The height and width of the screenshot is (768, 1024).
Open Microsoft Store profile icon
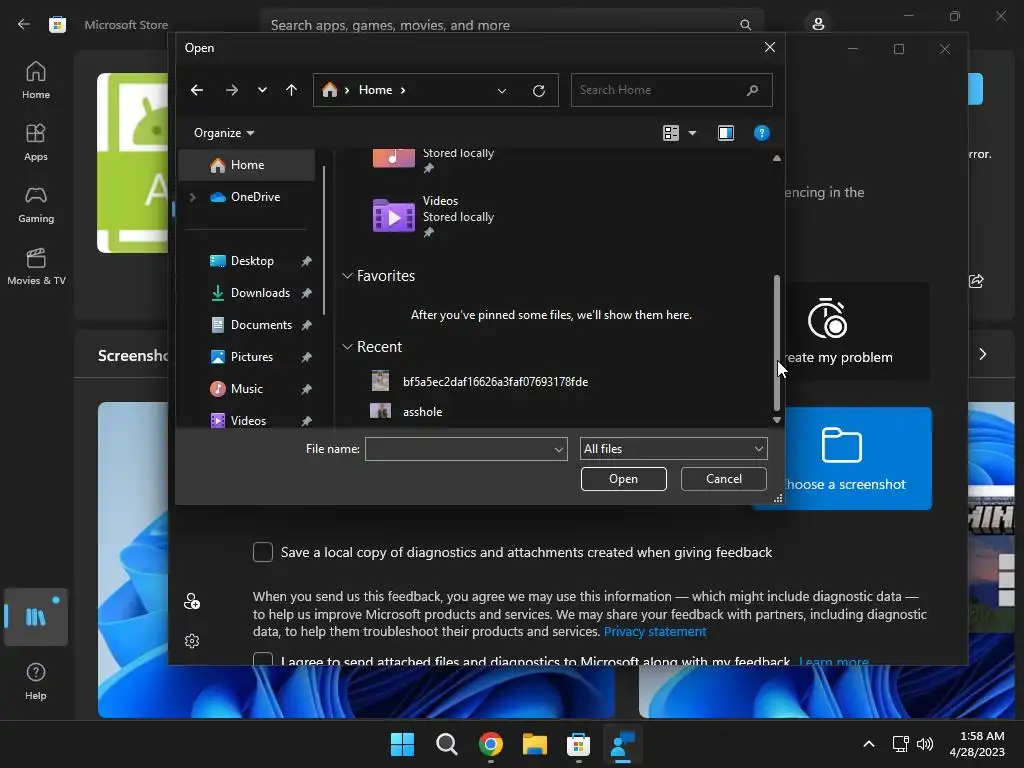[818, 24]
